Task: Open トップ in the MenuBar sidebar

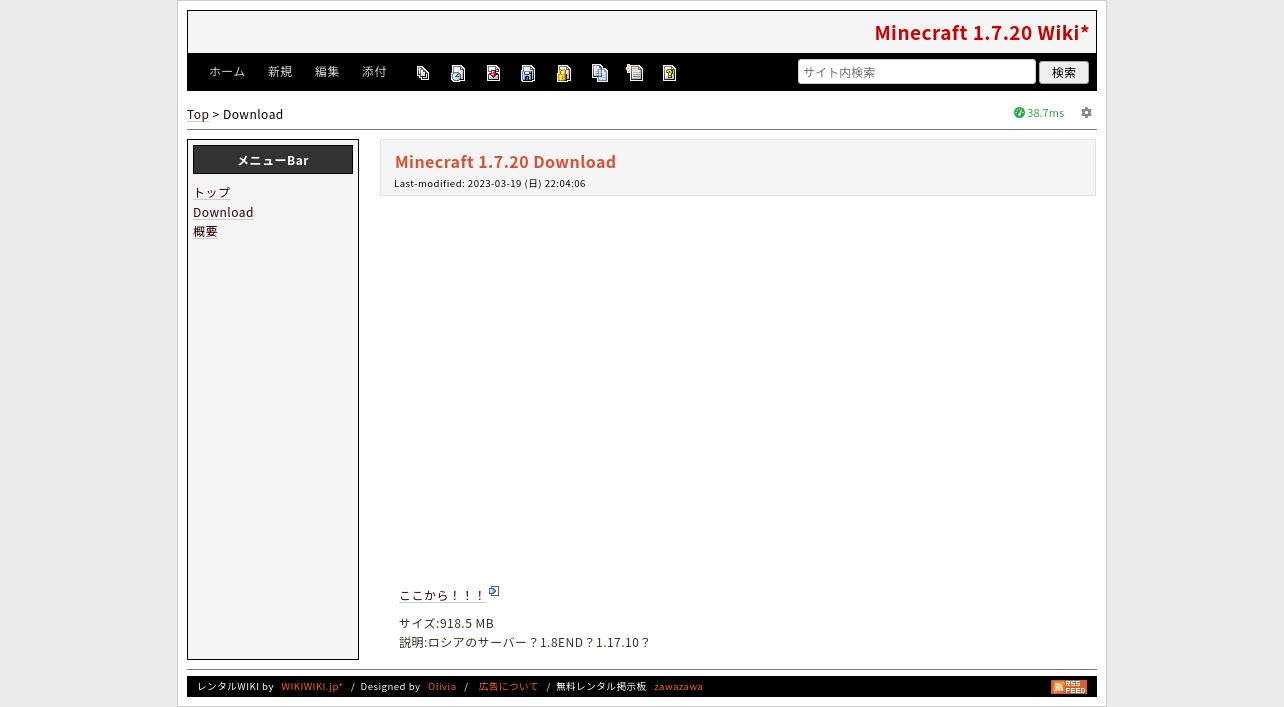Action: tap(211, 192)
